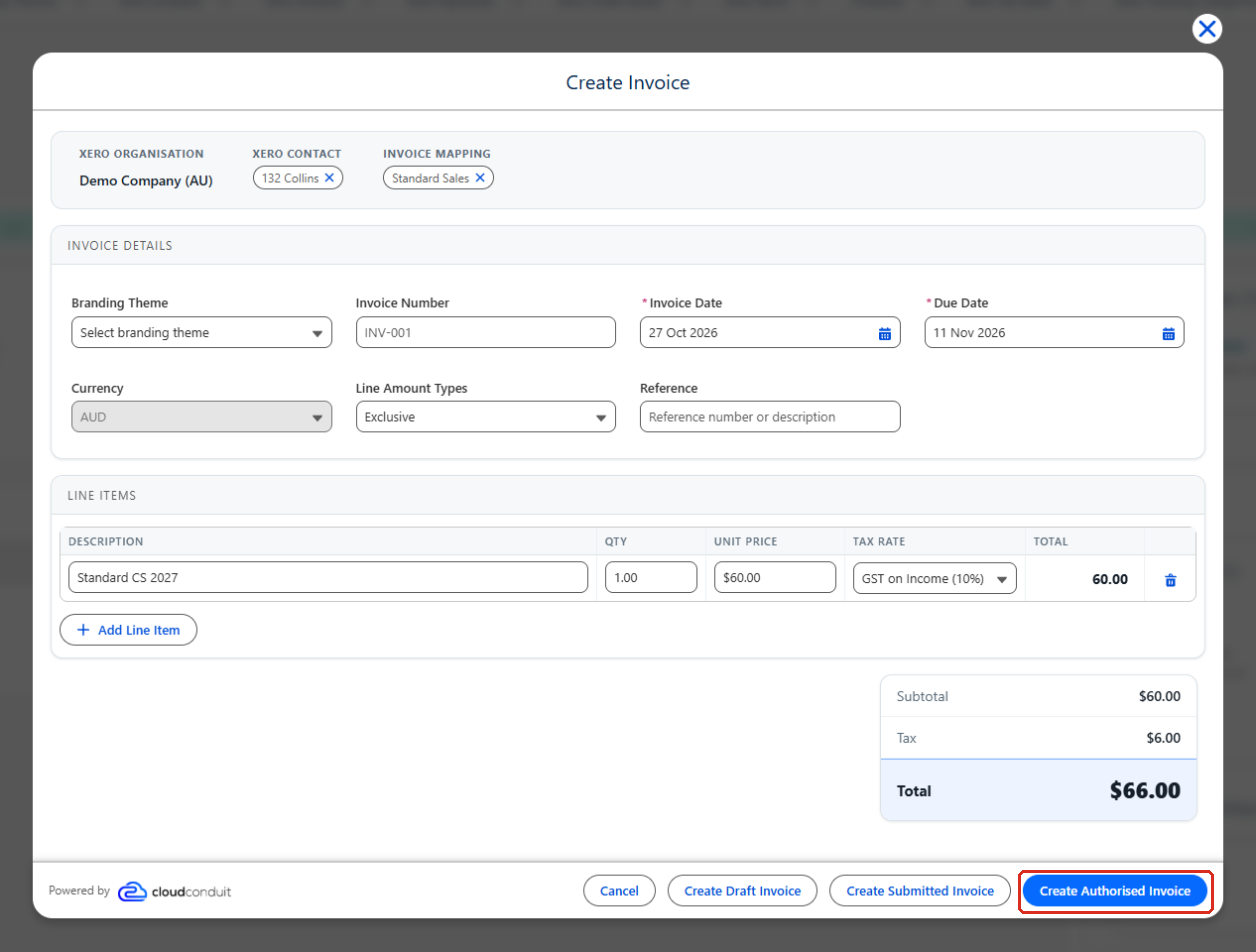Click the Reference input field

770,417
